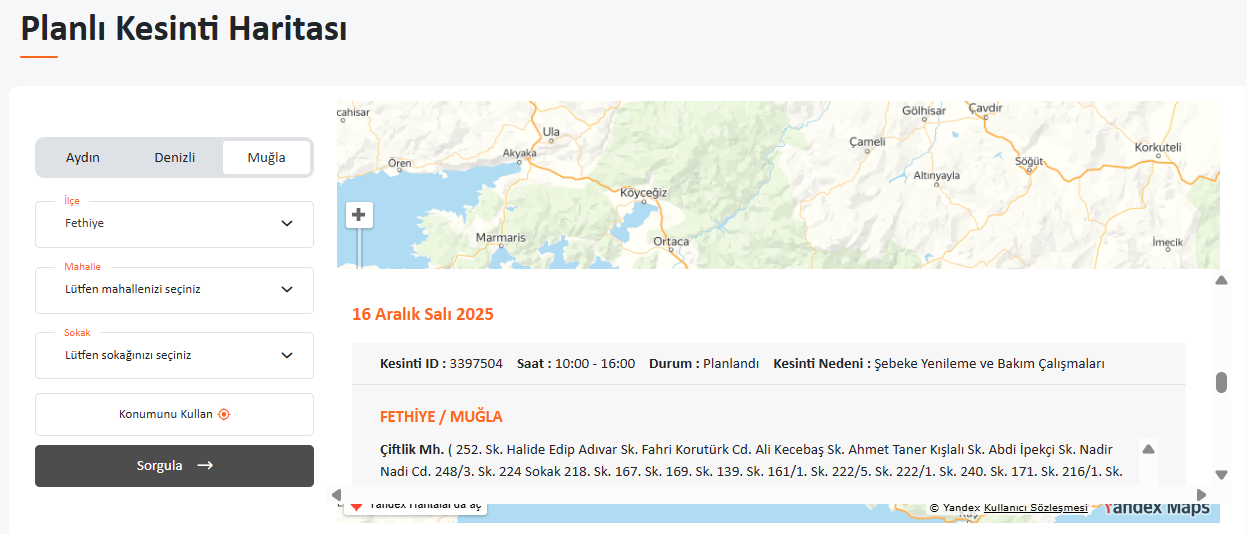Click the horizontal scroll left arrow

click(x=336, y=495)
